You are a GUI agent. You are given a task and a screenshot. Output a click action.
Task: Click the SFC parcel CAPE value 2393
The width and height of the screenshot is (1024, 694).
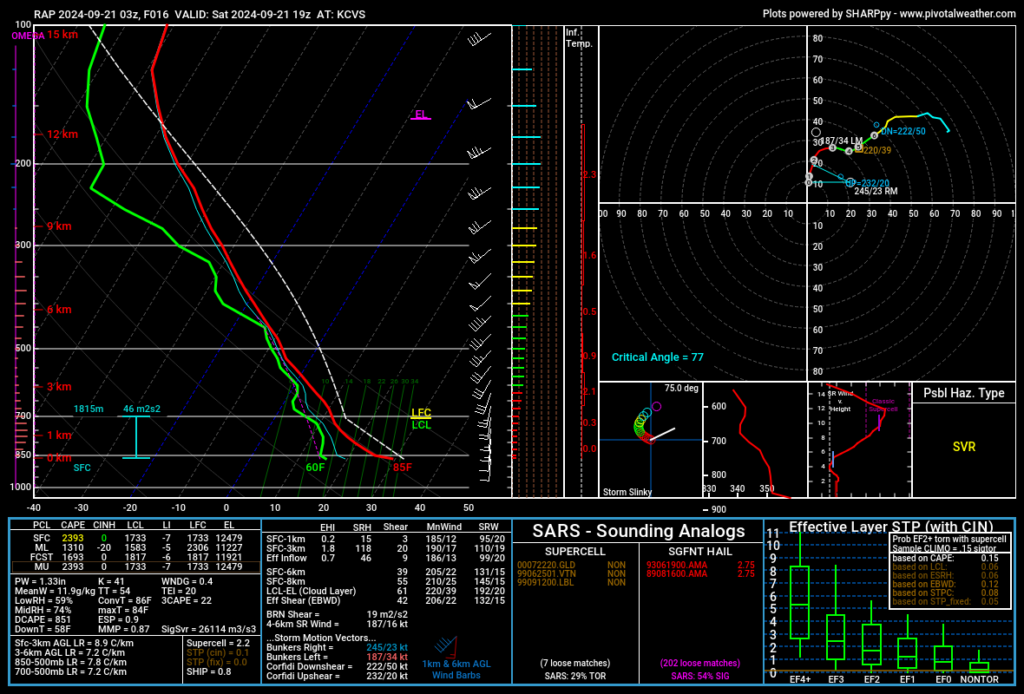click(71, 538)
